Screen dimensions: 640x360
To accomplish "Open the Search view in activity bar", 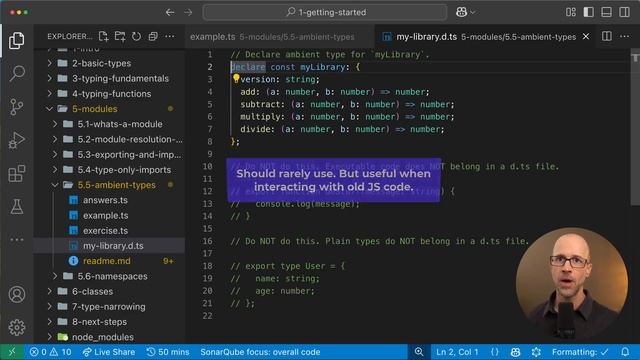I will coord(17,73).
